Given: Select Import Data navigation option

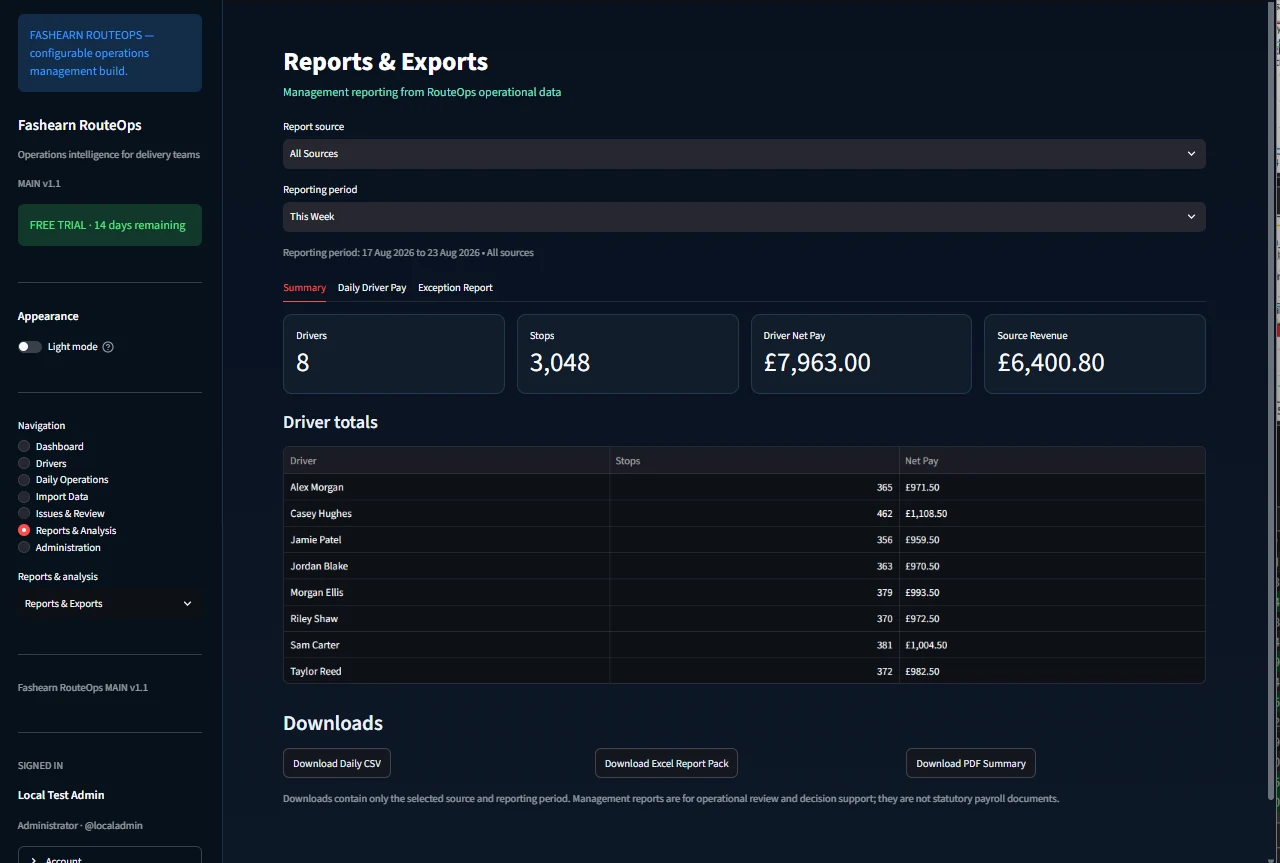Looking at the screenshot, I should (x=53, y=497).
